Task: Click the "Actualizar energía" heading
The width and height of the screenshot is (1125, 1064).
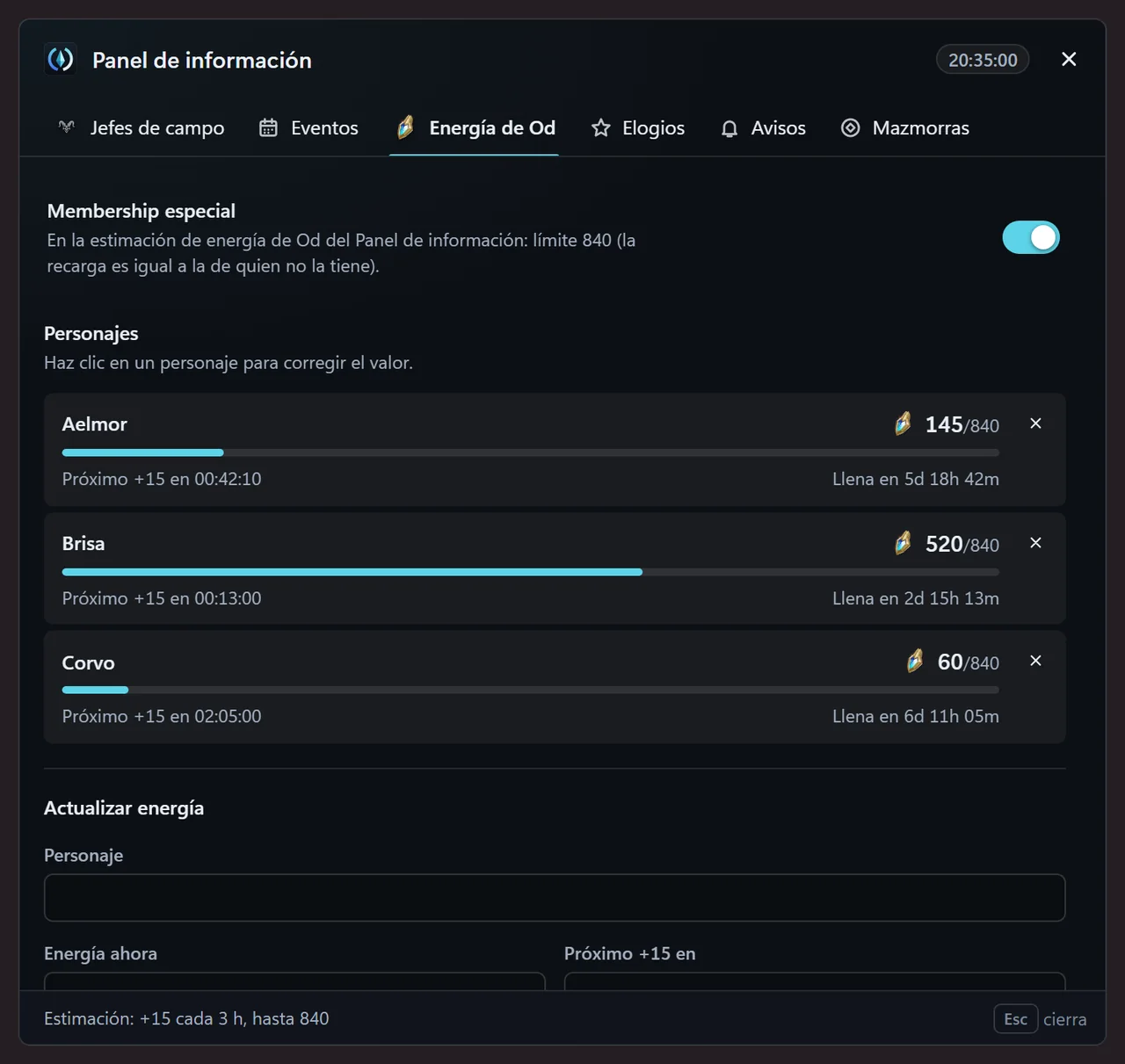Action: [124, 808]
